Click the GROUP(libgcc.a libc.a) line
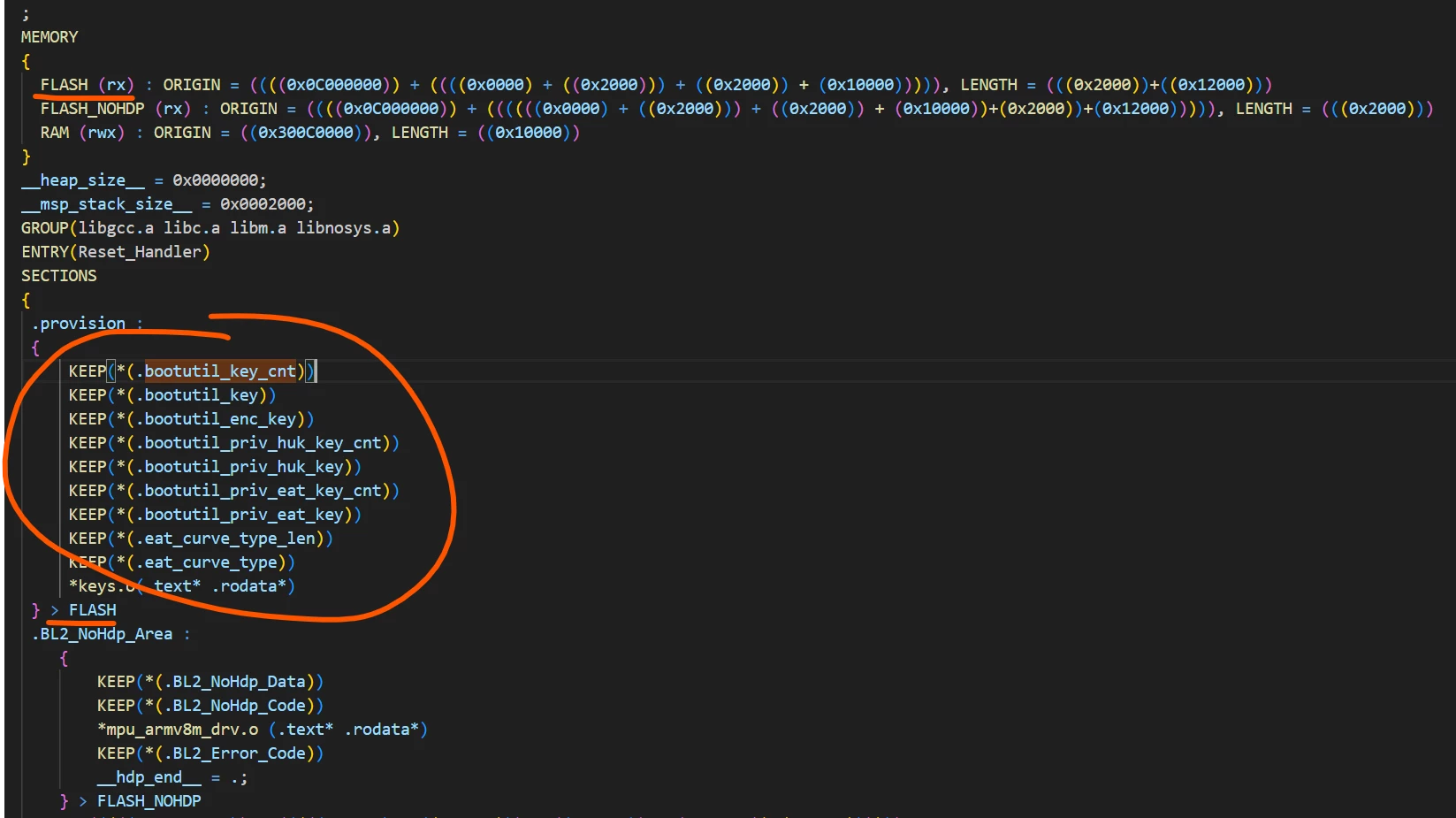 [210, 228]
